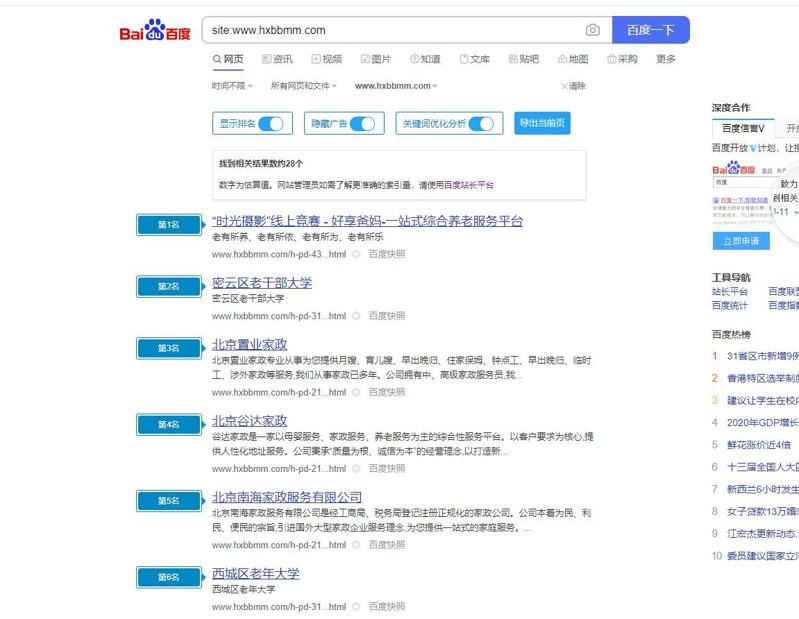Expand the 所有网页和文件 filter
The width and height of the screenshot is (799, 619).
[x=304, y=86]
